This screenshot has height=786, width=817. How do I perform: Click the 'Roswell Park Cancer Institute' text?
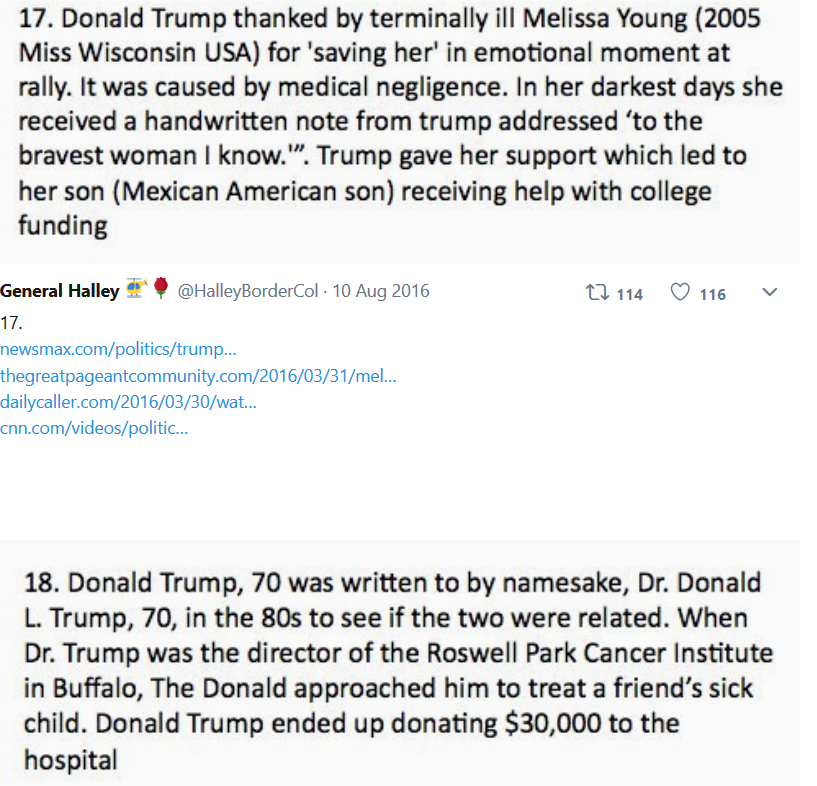[599, 653]
